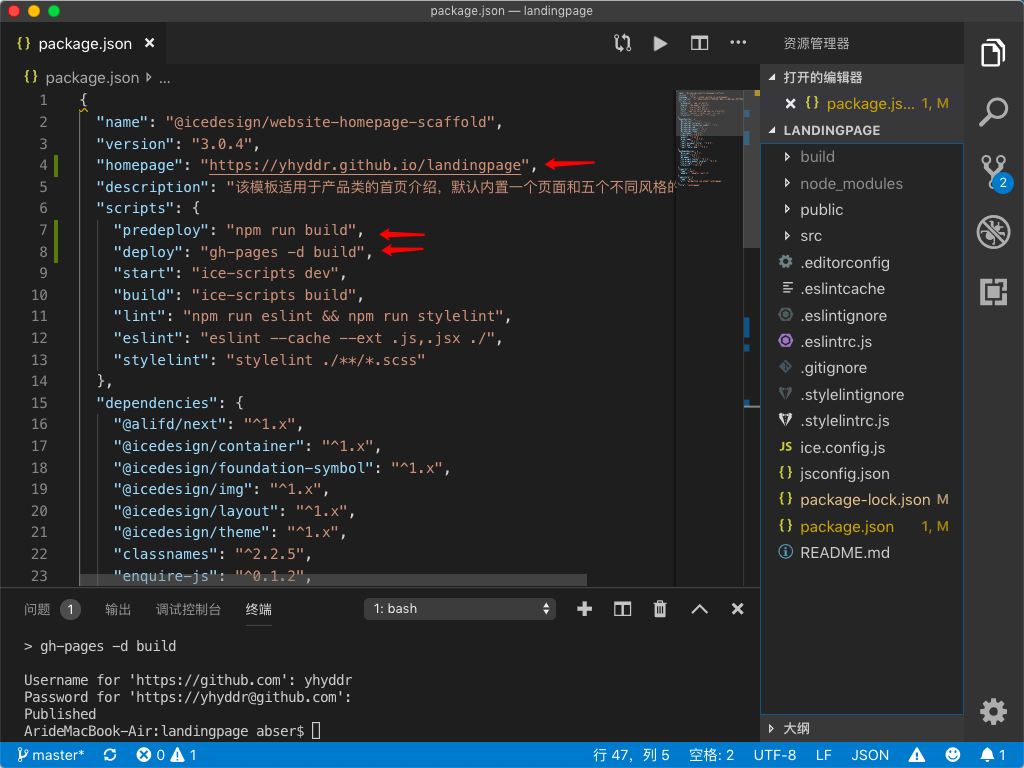Close package.json in Open Editors list
1024x768 pixels.
pos(790,104)
